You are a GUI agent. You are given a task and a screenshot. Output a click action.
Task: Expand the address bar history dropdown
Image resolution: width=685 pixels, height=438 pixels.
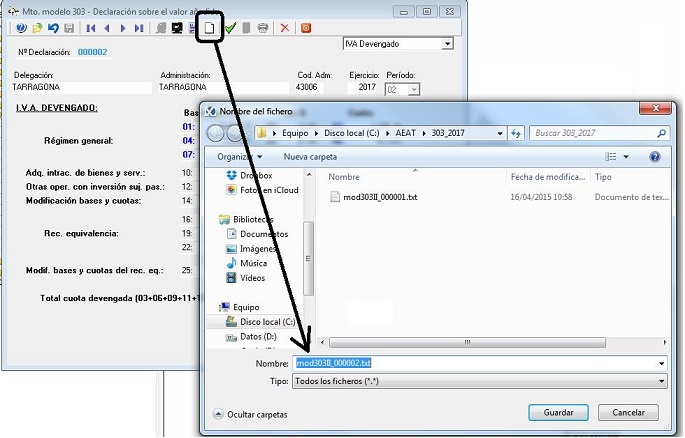coord(500,134)
